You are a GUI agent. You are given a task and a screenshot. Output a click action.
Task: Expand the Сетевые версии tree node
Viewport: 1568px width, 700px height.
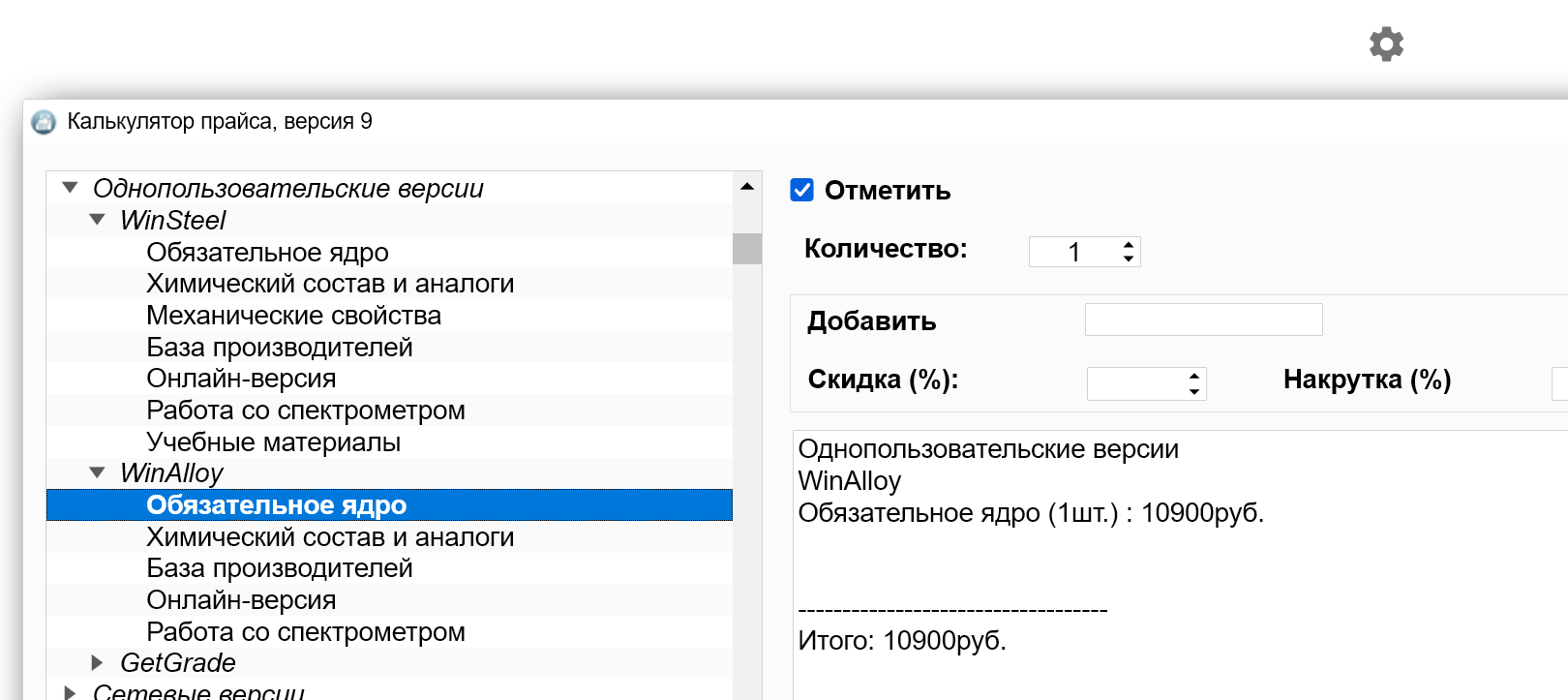pyautogui.click(x=70, y=692)
